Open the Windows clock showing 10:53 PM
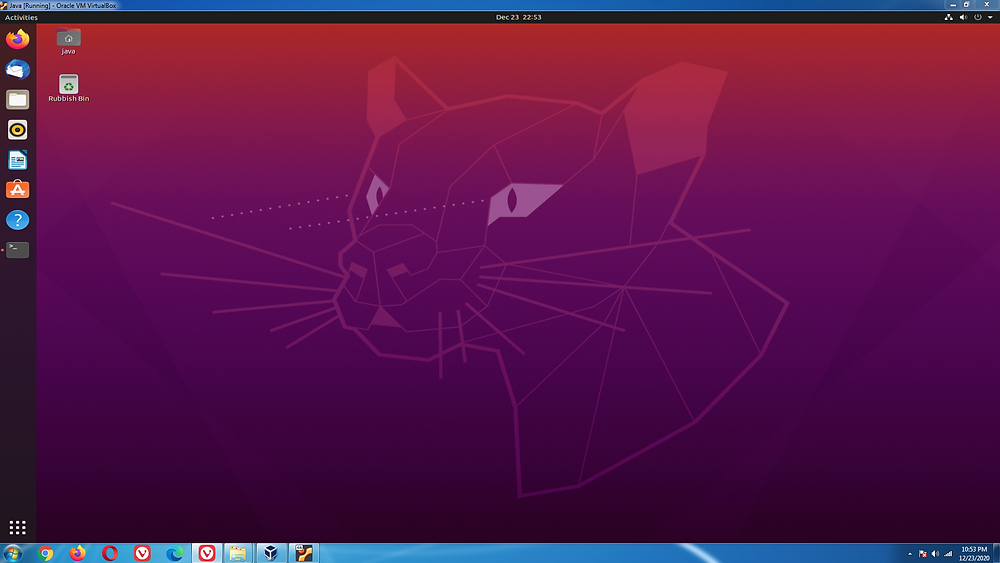The height and width of the screenshot is (563, 1000). 974,553
